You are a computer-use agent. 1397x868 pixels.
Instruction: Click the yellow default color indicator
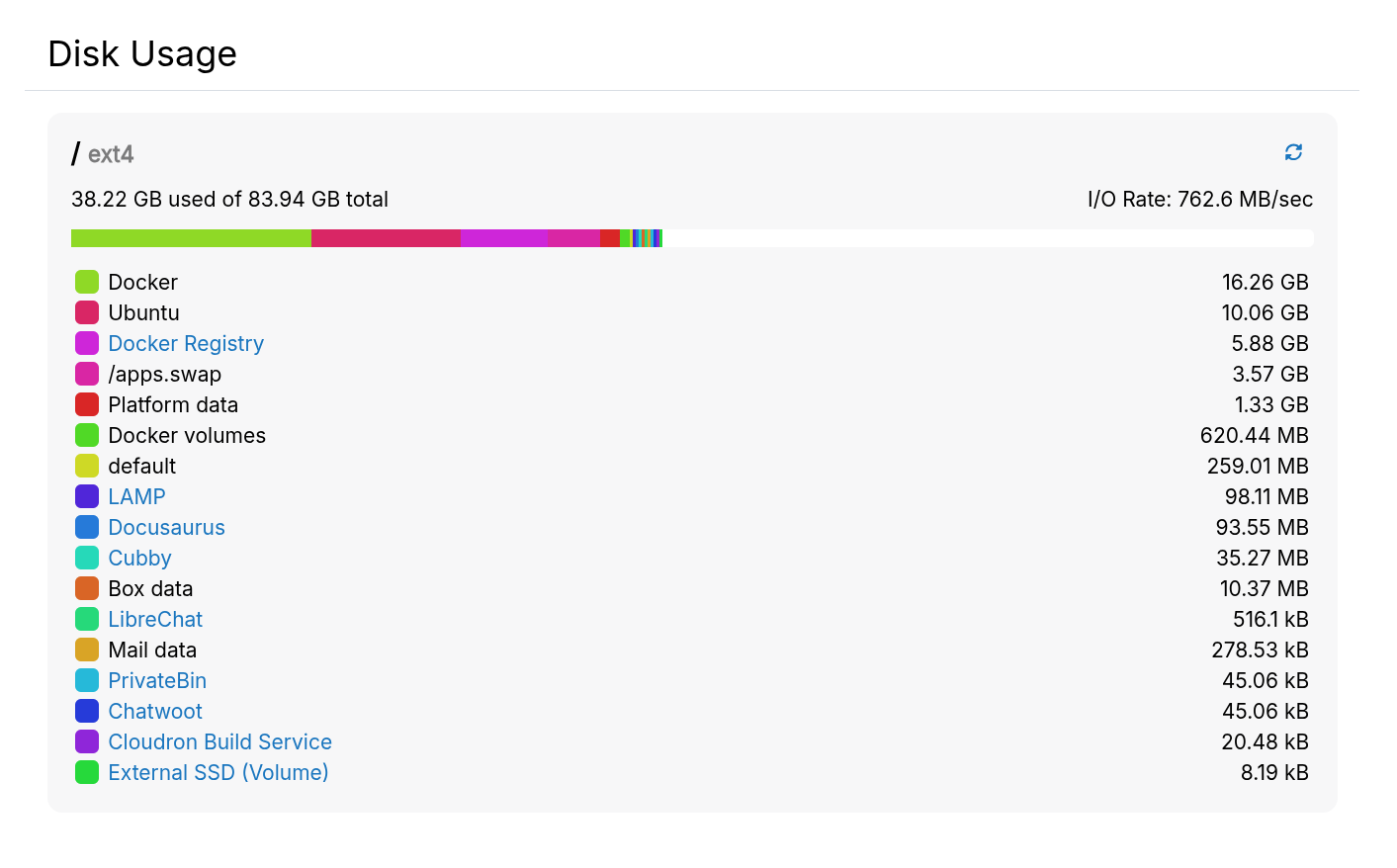point(86,466)
